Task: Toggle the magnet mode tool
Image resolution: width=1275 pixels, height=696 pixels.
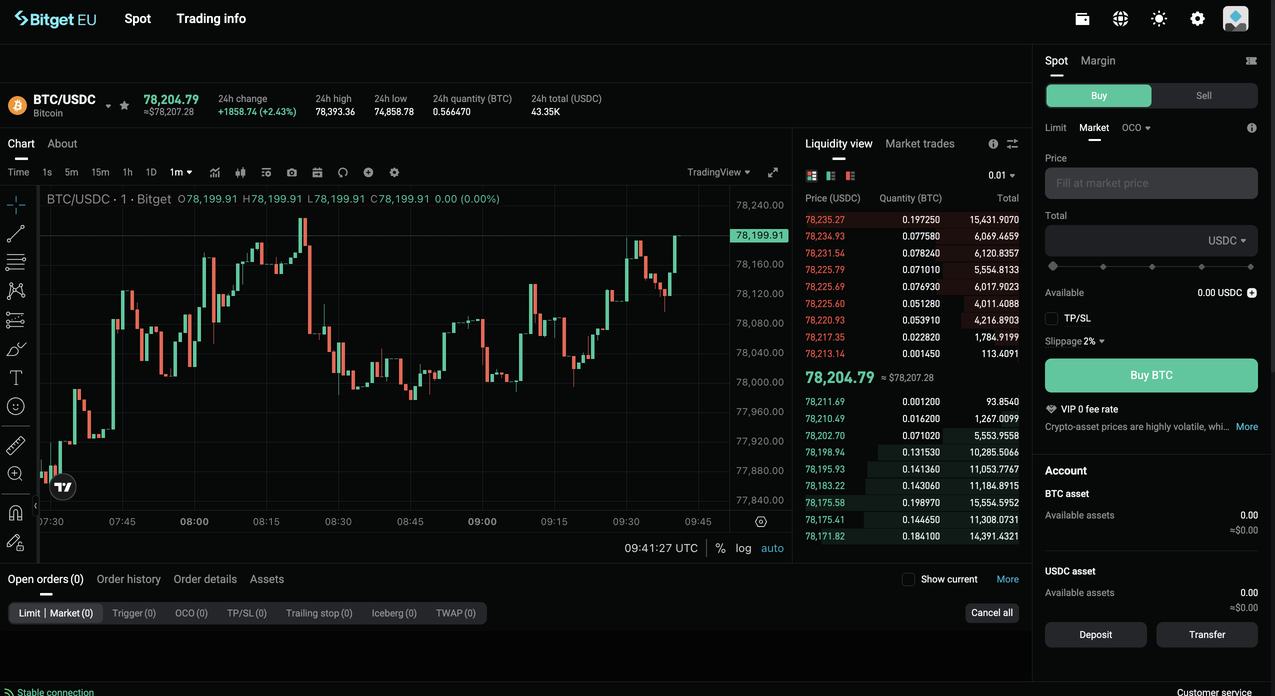Action: [x=16, y=513]
